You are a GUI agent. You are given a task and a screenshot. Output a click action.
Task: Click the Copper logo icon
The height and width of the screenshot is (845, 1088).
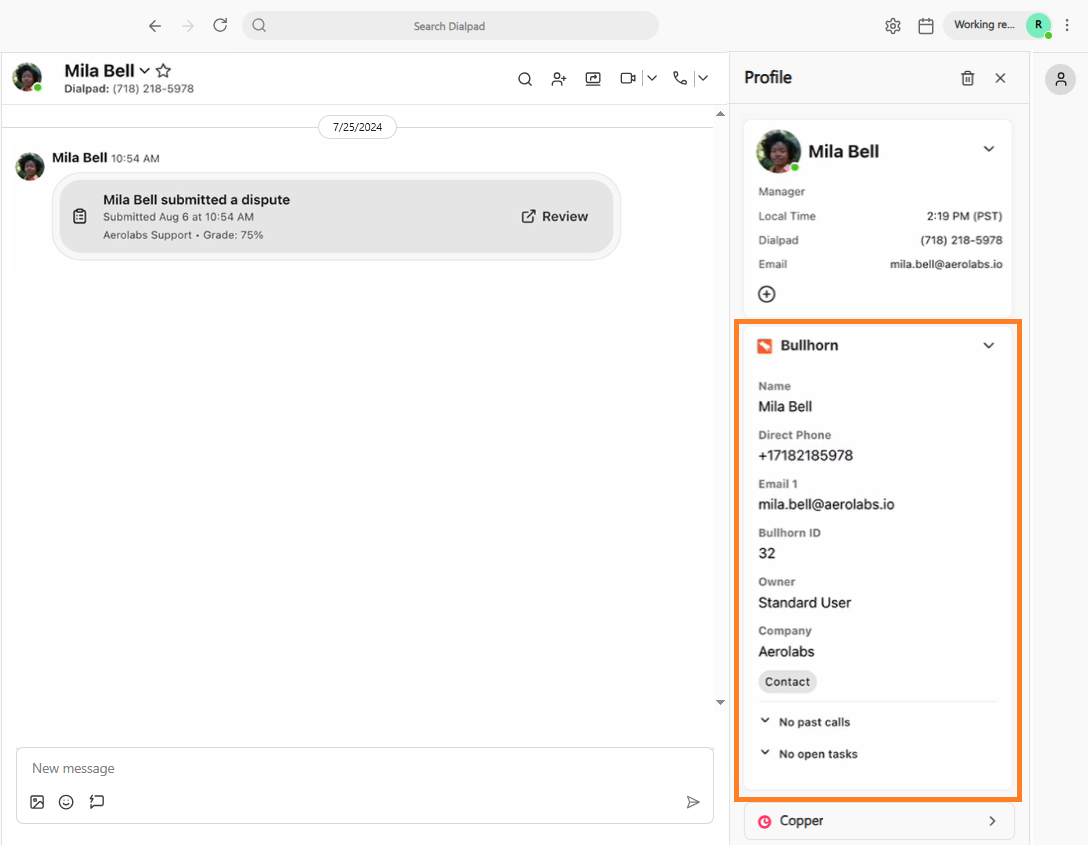click(x=764, y=821)
